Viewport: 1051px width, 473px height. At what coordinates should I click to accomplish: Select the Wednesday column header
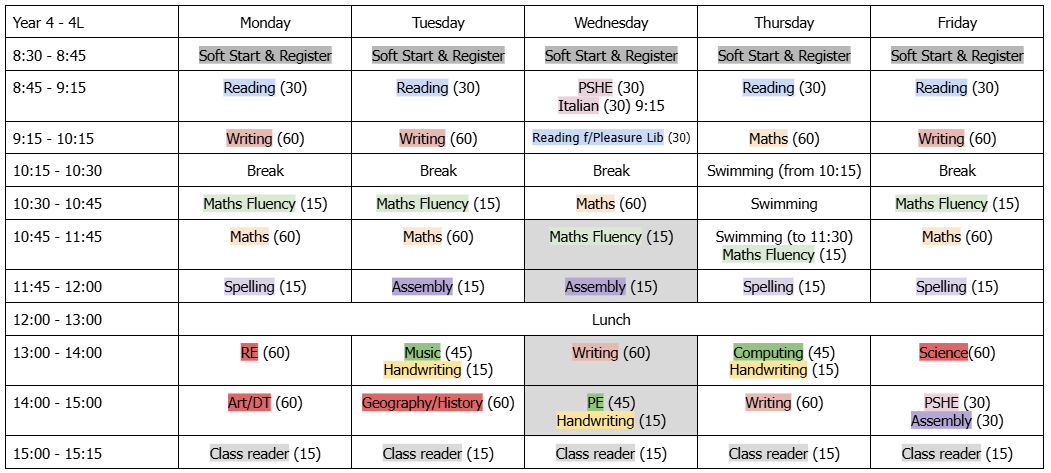(x=611, y=23)
